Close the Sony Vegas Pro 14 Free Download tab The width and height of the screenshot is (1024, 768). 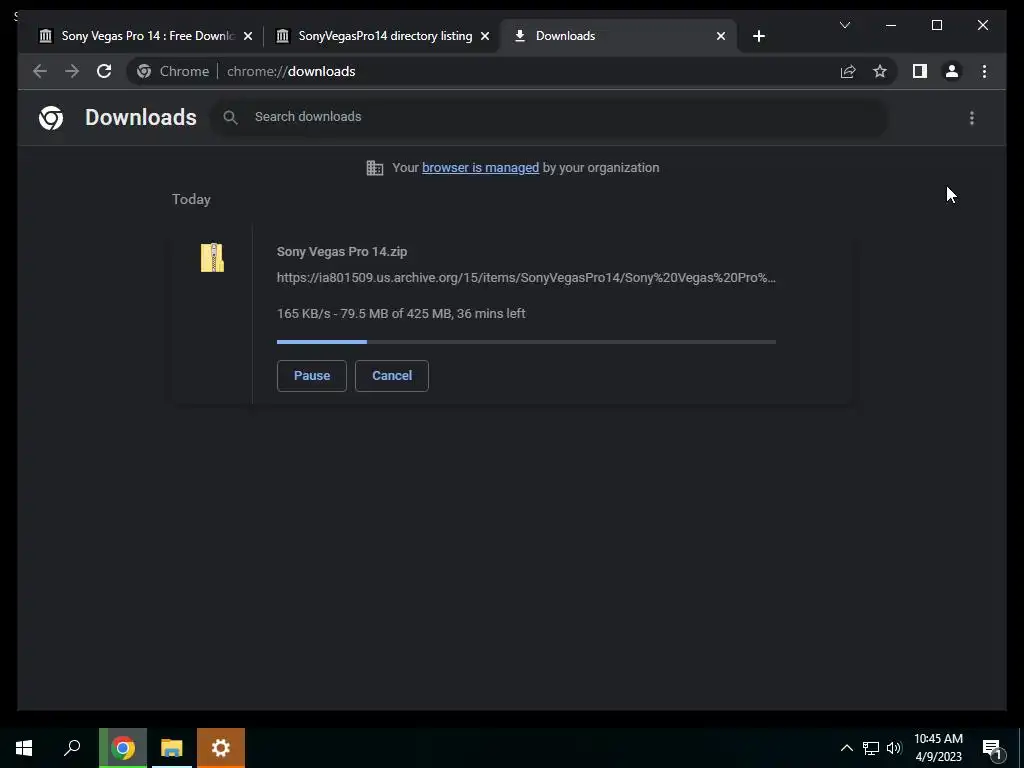248,36
